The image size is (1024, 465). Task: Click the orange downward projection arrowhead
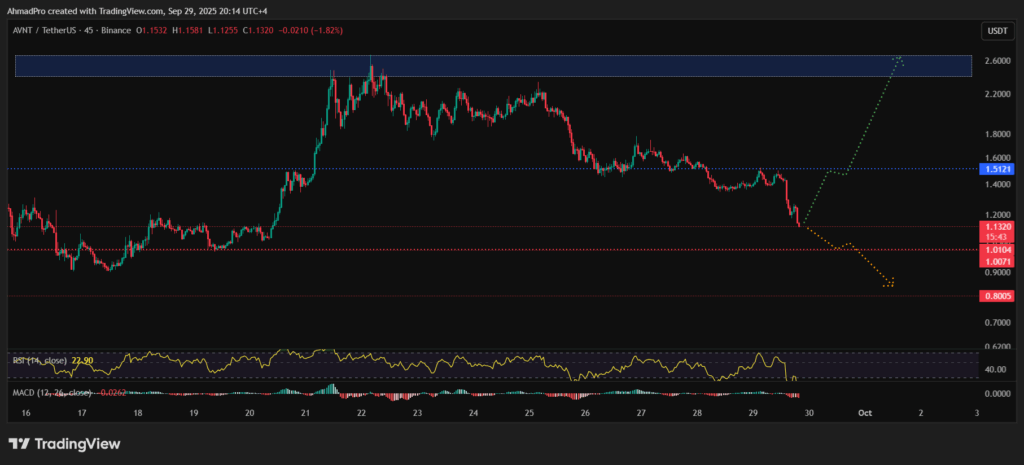click(x=889, y=284)
